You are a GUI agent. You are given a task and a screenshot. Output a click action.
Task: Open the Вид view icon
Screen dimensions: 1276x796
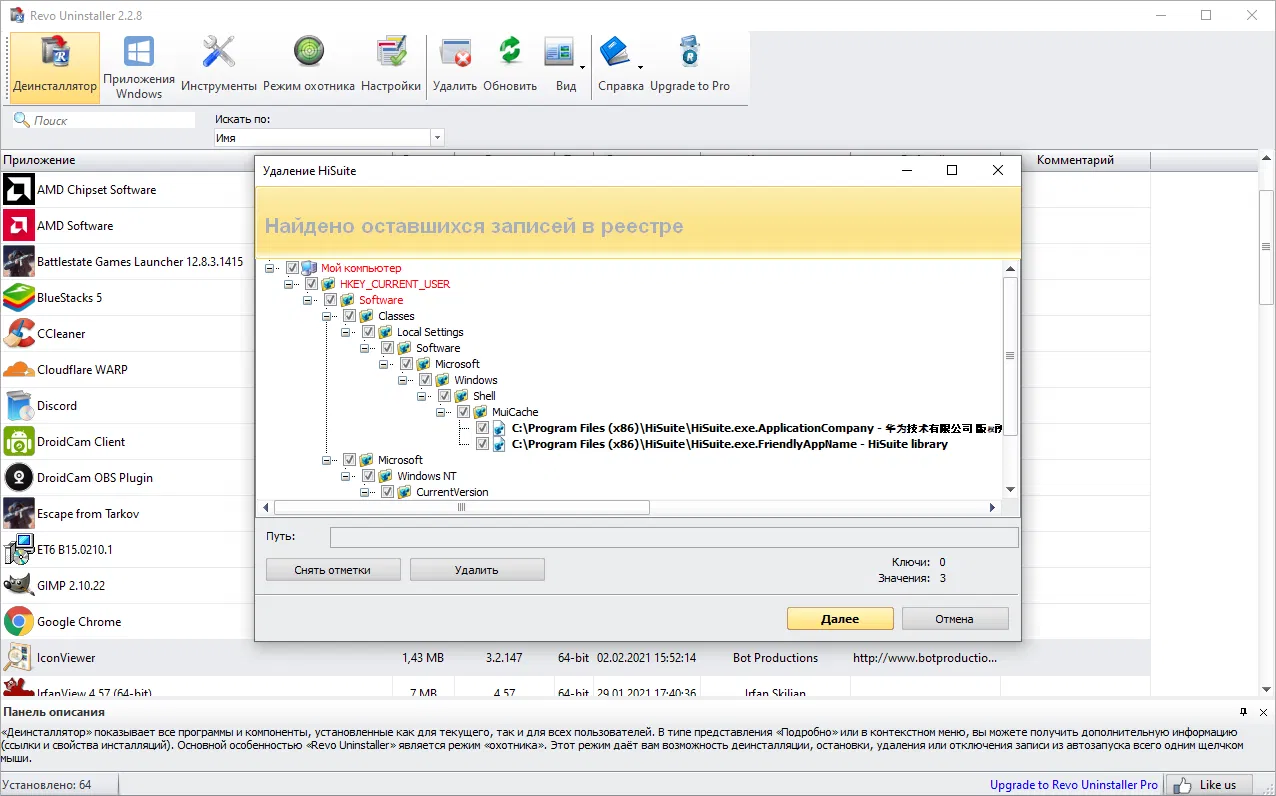[558, 51]
